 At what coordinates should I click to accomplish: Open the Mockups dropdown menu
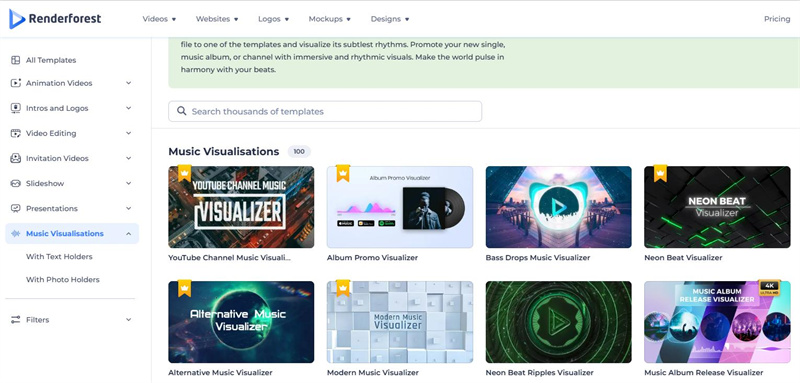click(330, 19)
